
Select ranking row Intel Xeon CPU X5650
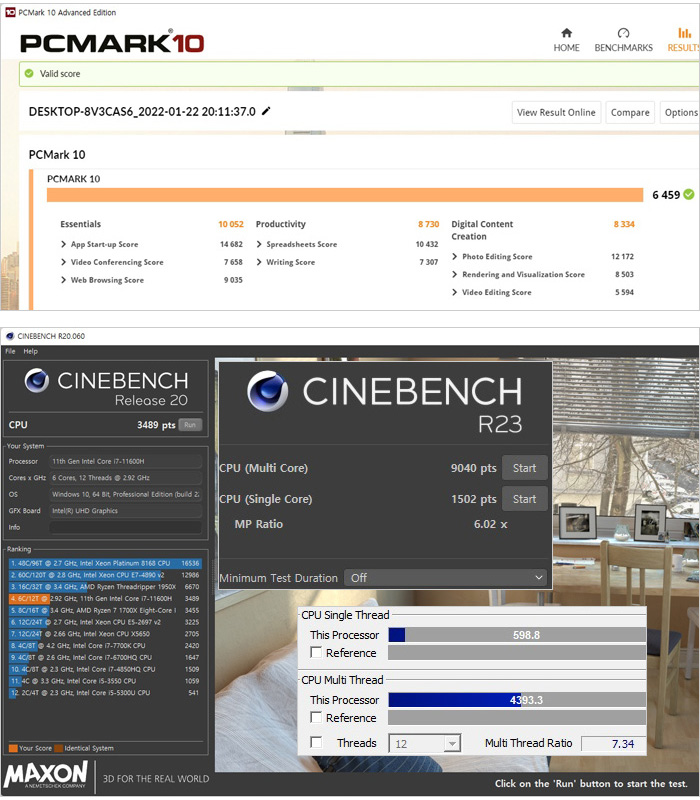pos(105,634)
